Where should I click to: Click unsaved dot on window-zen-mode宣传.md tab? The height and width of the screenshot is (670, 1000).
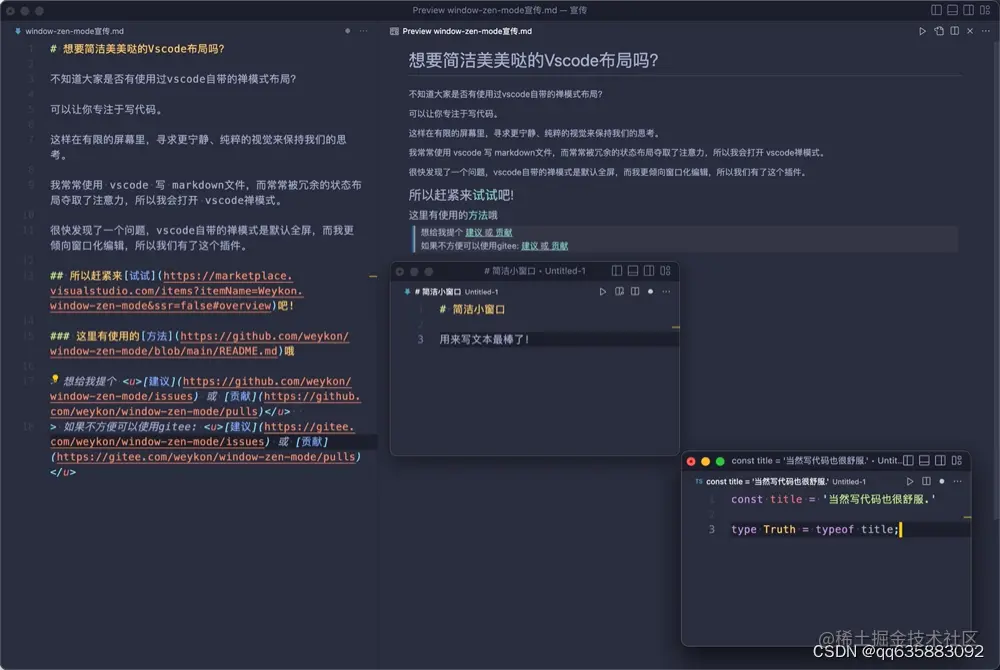[x=348, y=31]
